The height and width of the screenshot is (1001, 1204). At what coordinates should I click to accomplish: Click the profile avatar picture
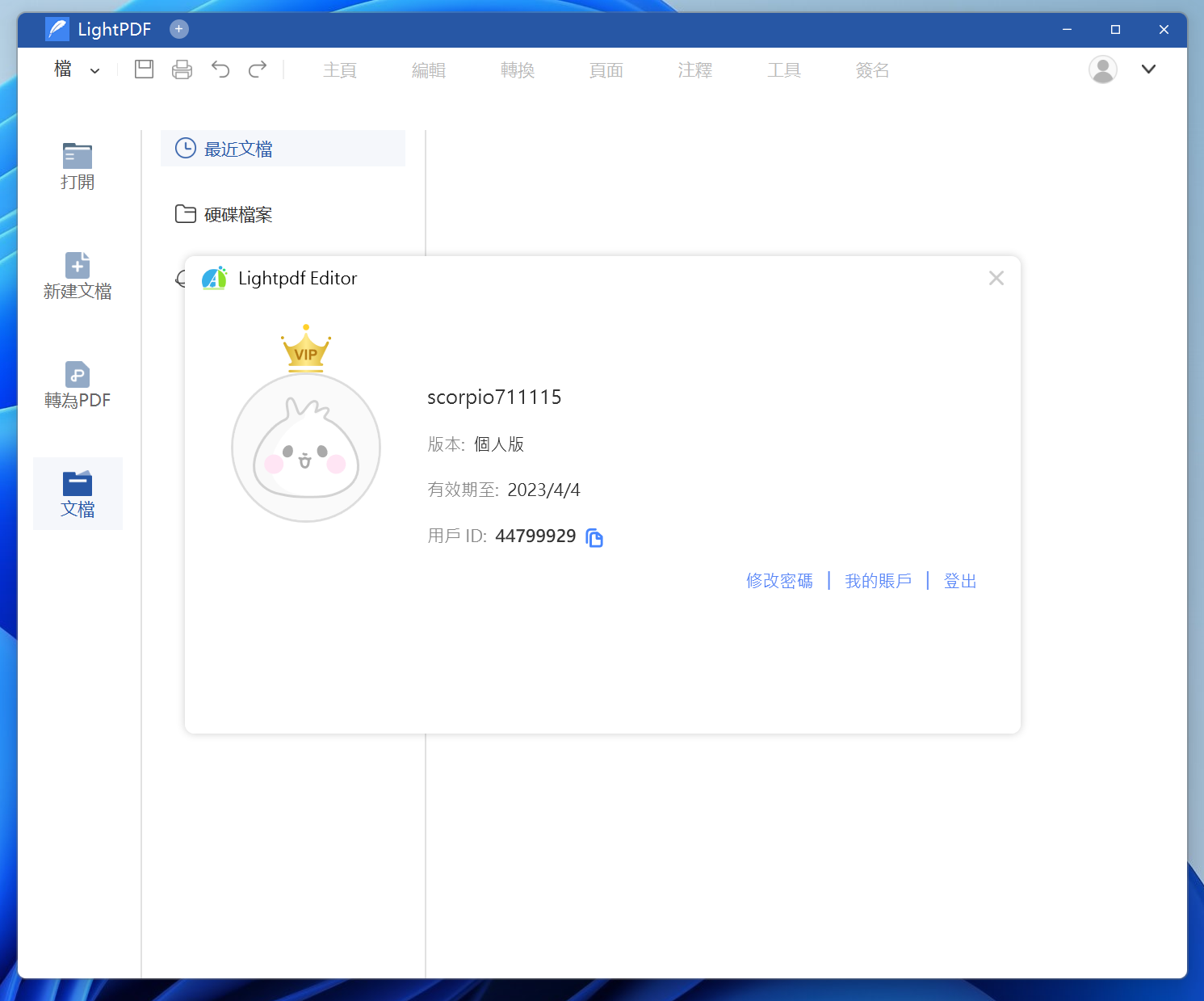point(306,448)
